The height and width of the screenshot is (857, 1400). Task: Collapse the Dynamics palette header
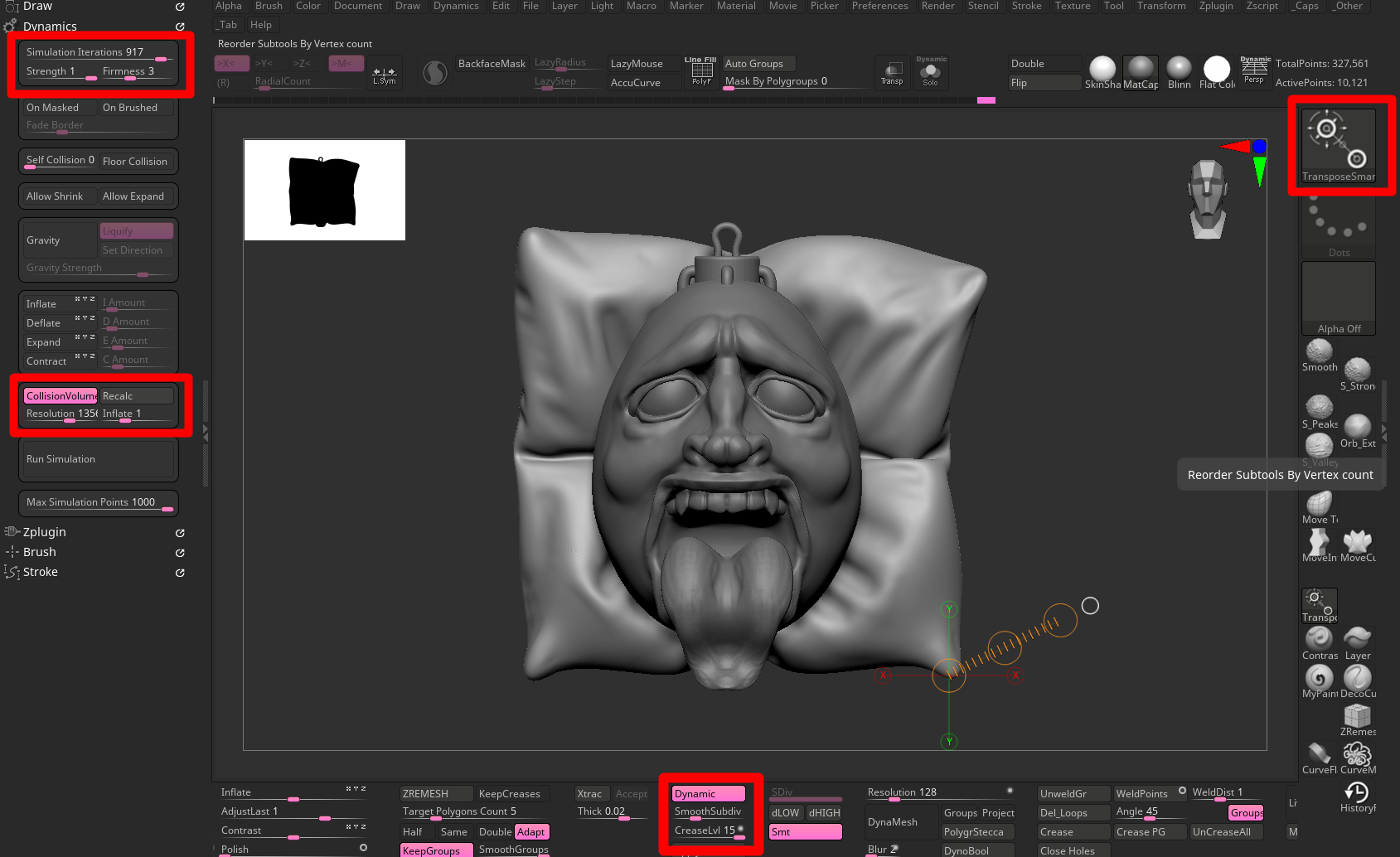point(50,27)
